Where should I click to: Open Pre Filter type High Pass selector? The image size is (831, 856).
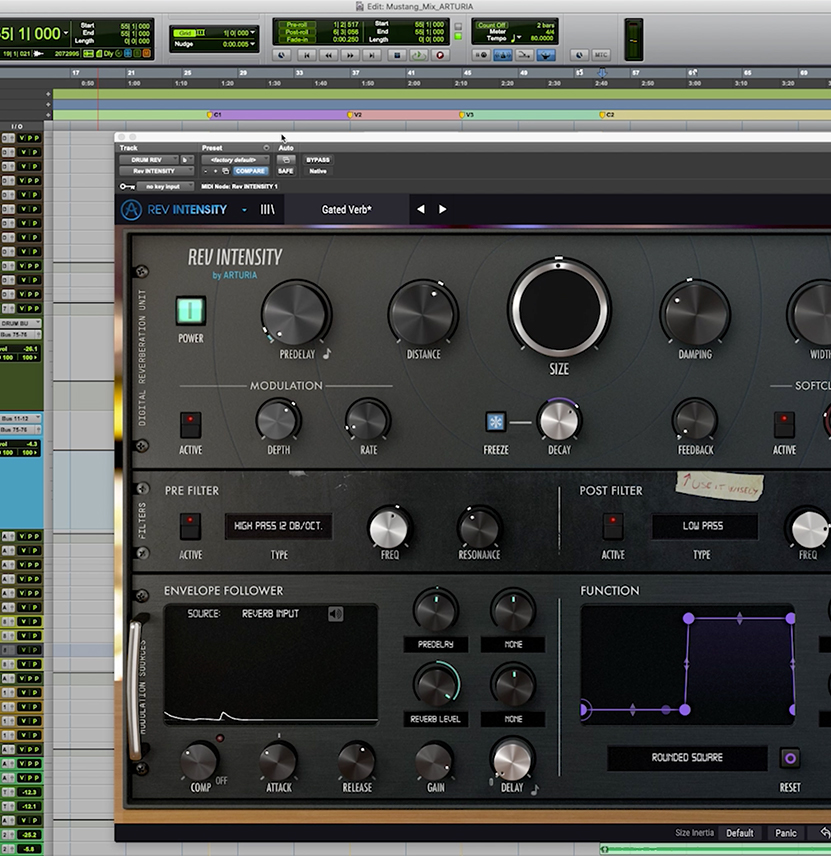[x=278, y=526]
